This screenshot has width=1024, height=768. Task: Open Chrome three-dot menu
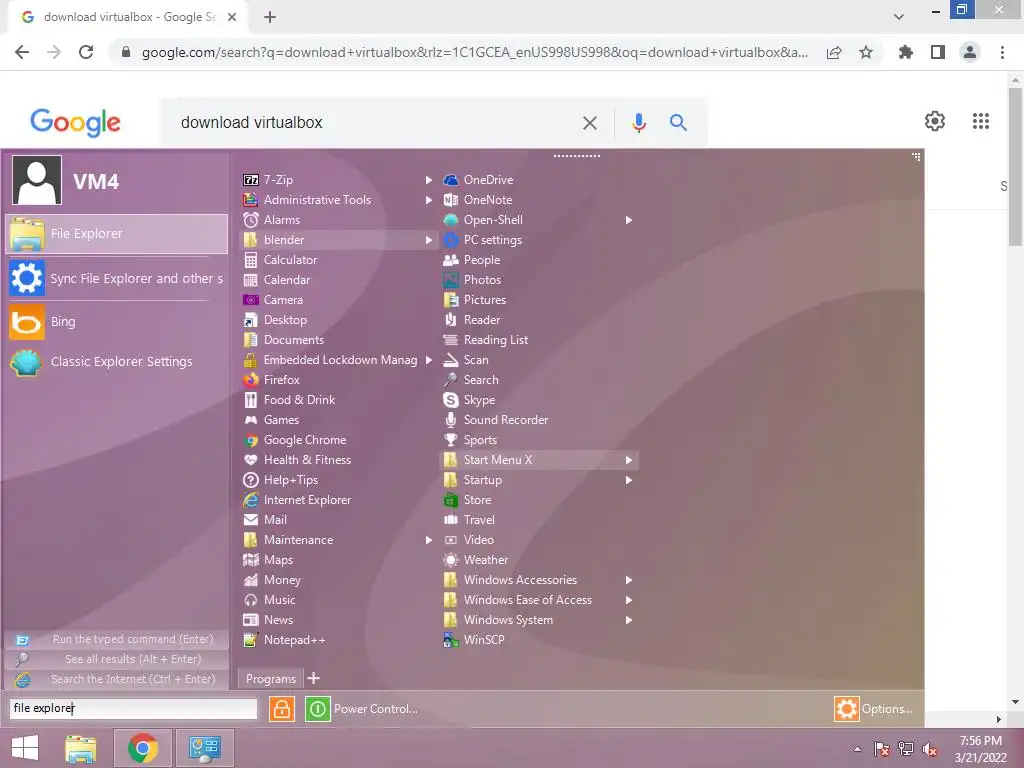1002,52
